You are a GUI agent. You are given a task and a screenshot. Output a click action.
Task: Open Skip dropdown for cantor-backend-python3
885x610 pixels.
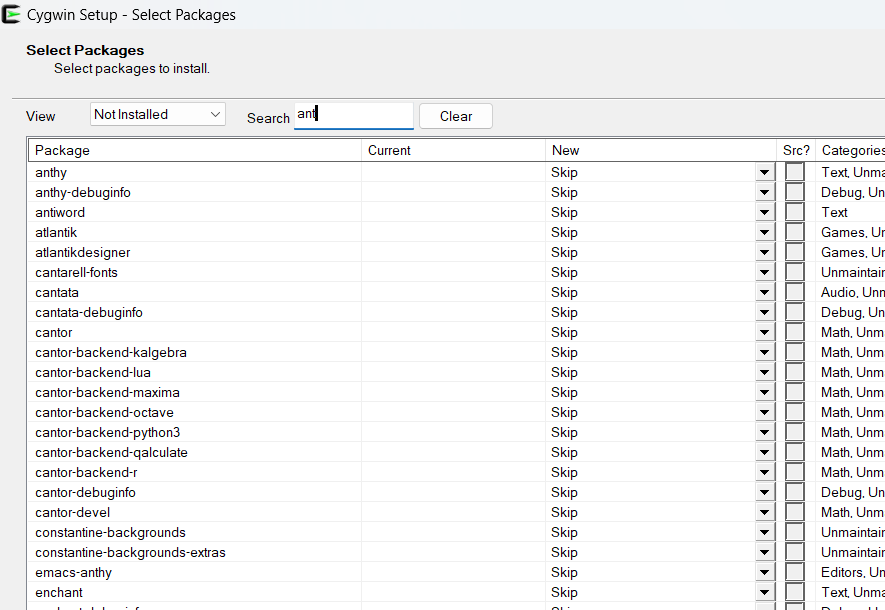point(764,432)
